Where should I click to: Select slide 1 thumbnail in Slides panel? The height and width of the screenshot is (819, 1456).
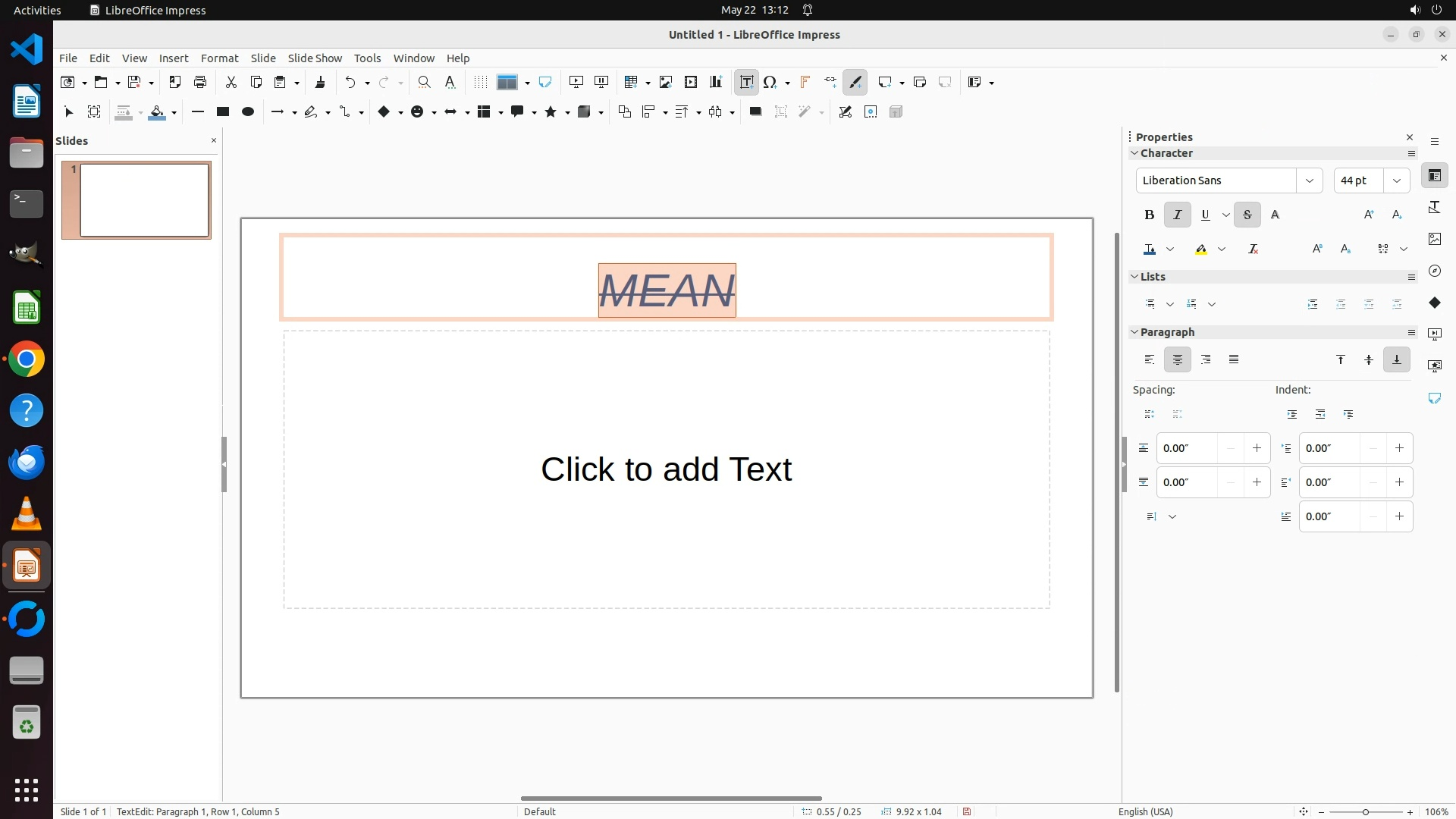point(144,200)
